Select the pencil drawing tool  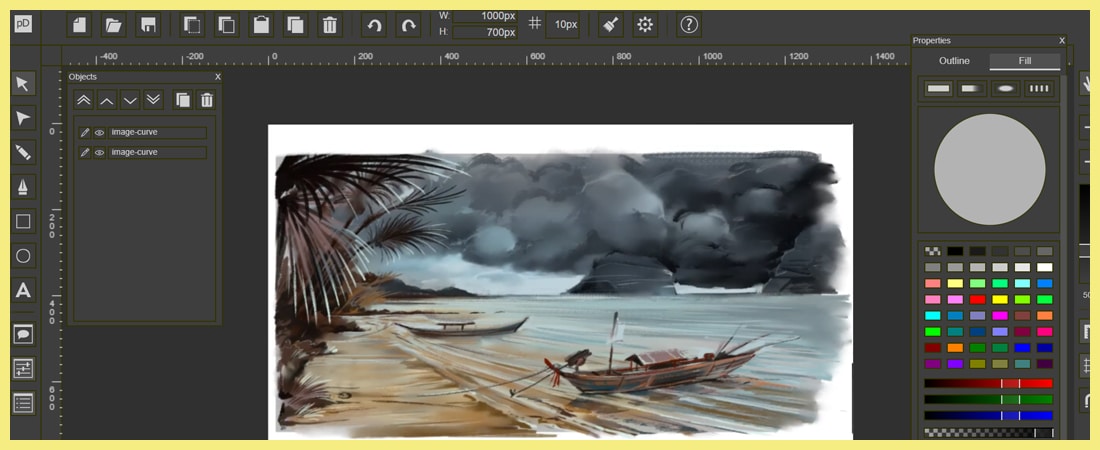click(23, 152)
